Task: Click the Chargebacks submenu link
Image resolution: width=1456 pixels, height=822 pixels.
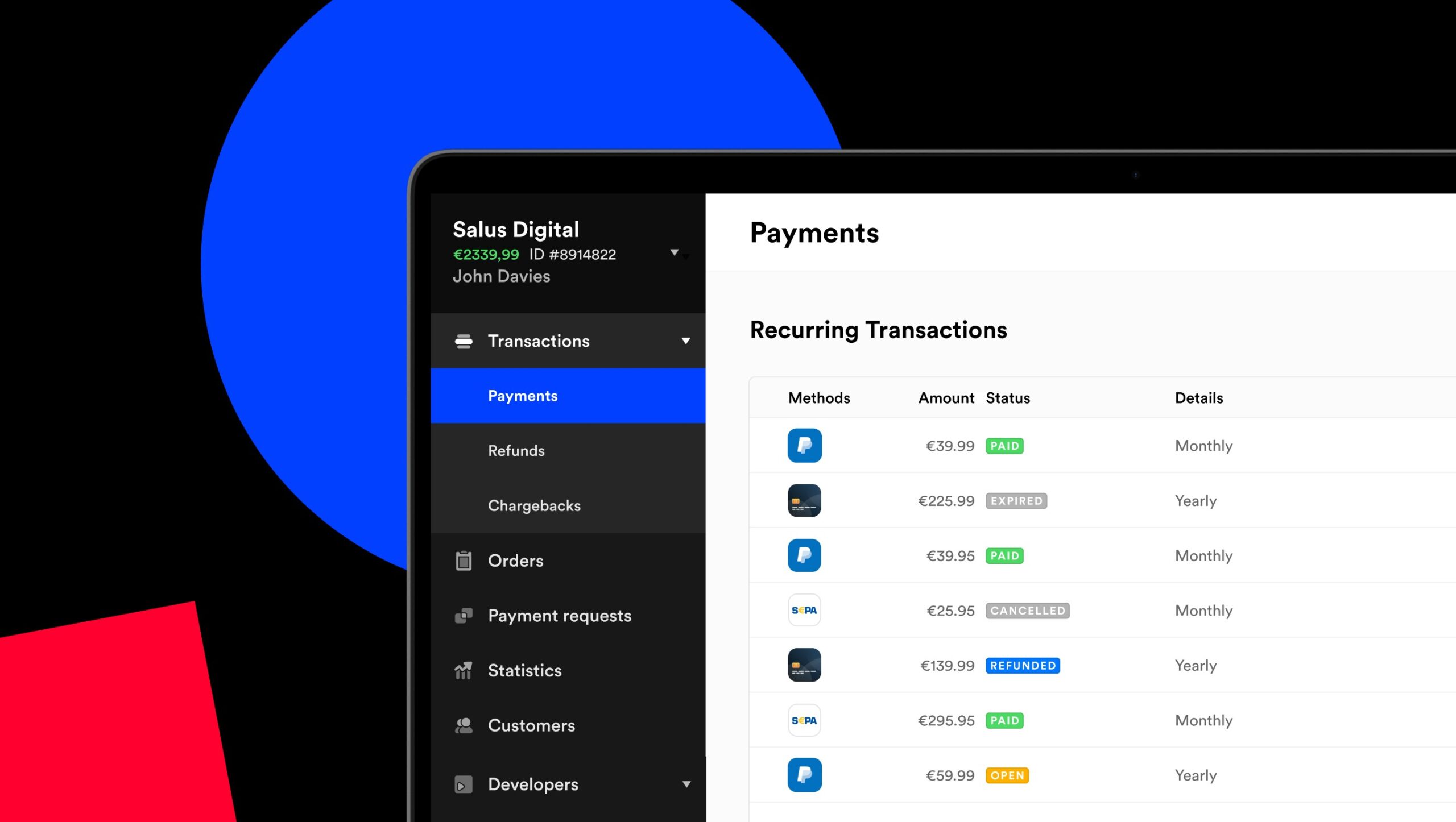Action: tap(533, 505)
